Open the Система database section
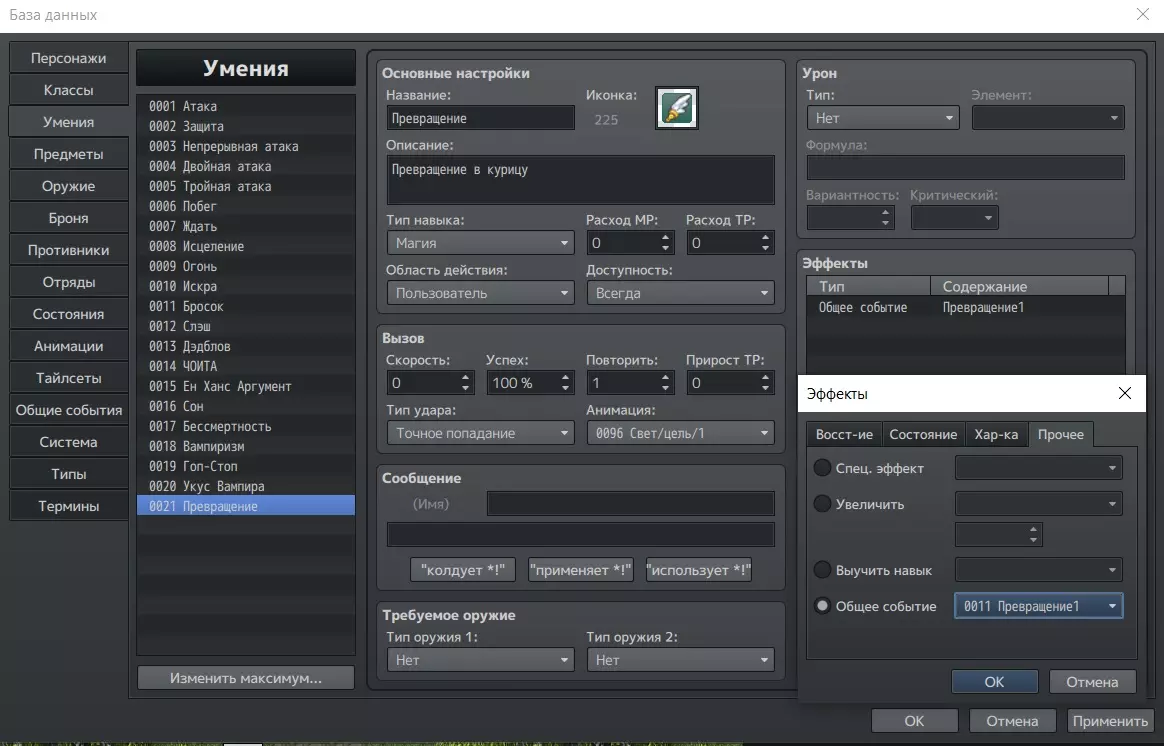This screenshot has width=1164, height=746. click(x=68, y=442)
